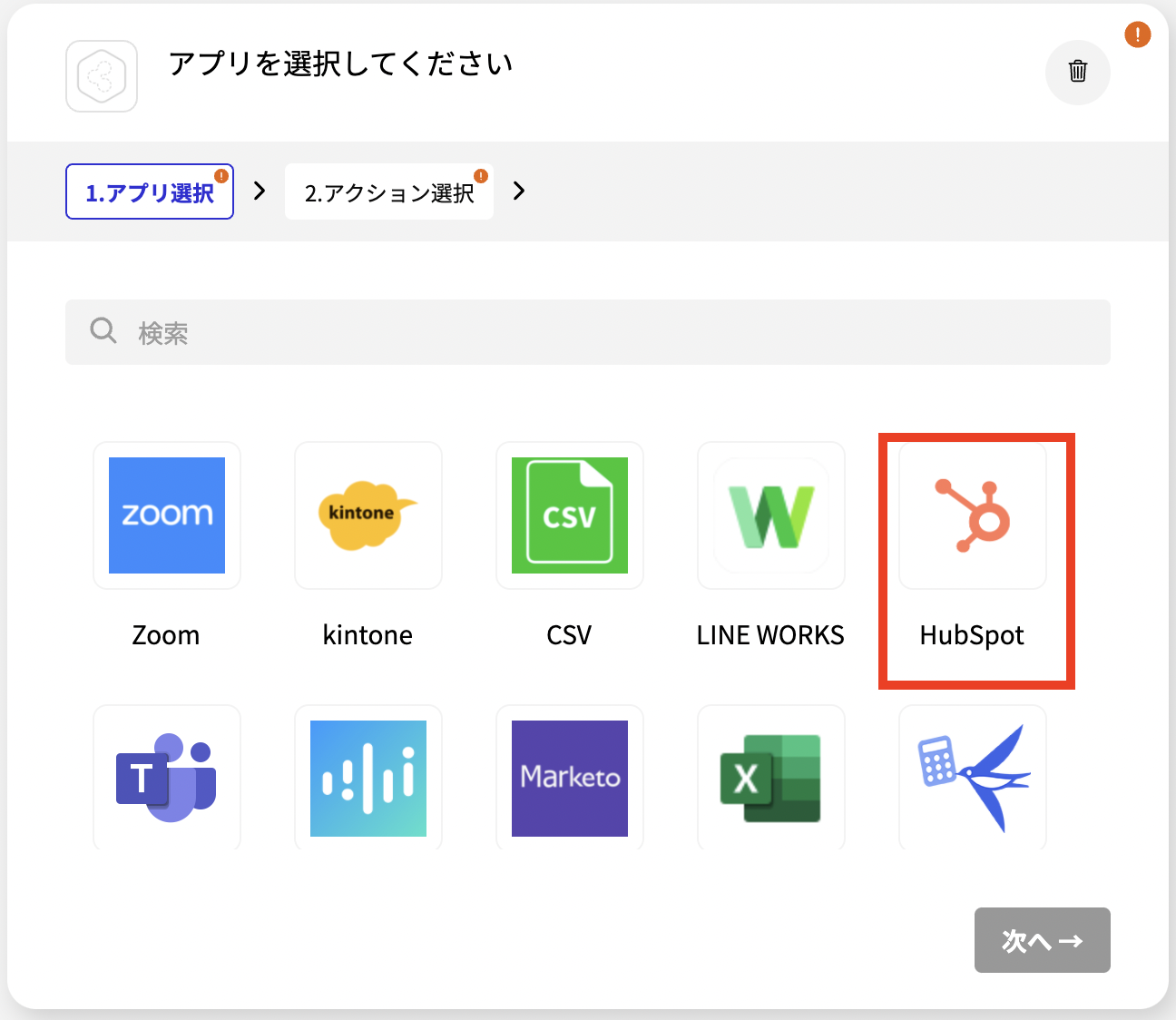Choose the HubSpot app icon
Image resolution: width=1176 pixels, height=1020 pixels.
(x=973, y=515)
